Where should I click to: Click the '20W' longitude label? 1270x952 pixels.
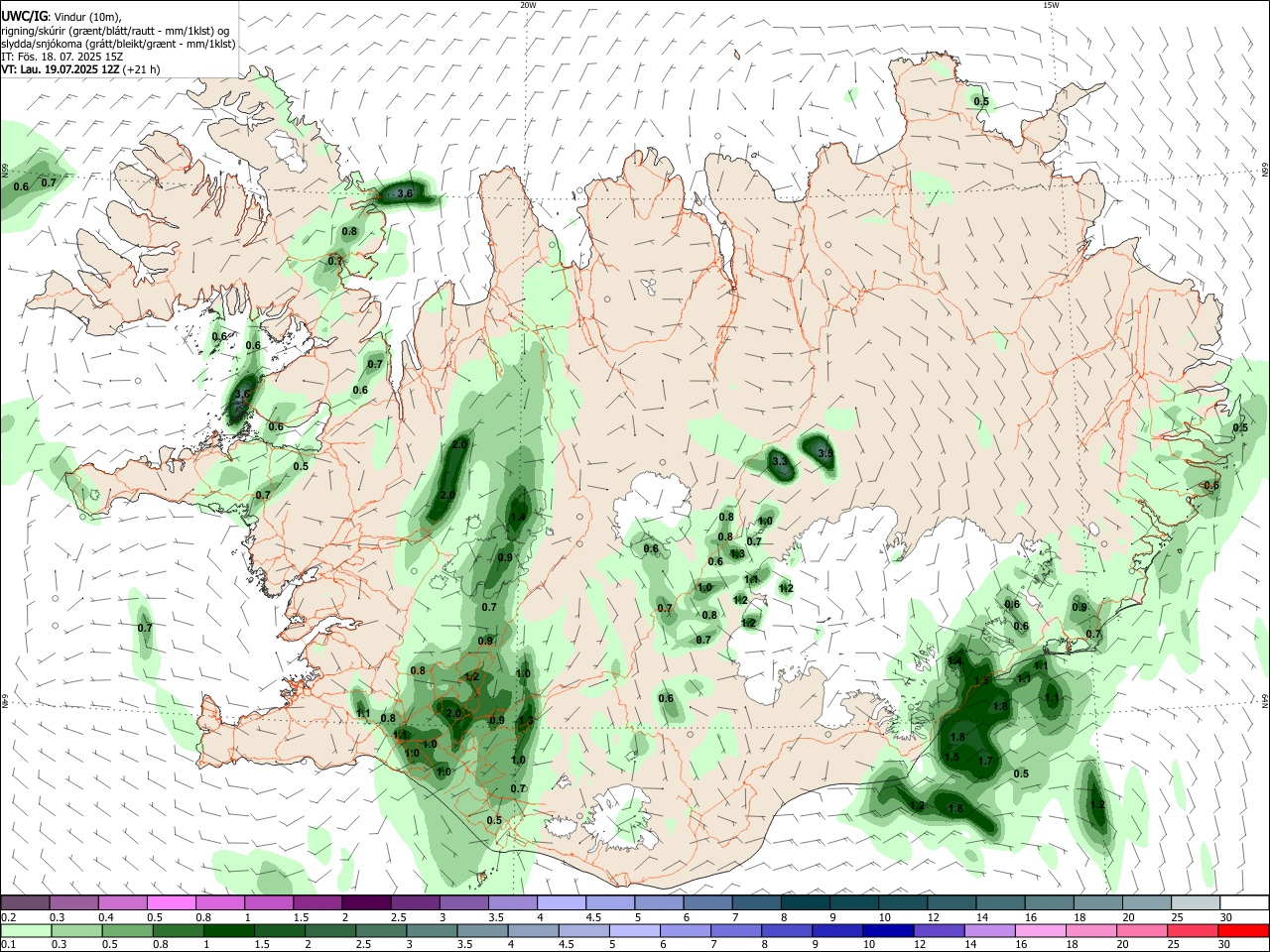(x=528, y=5)
